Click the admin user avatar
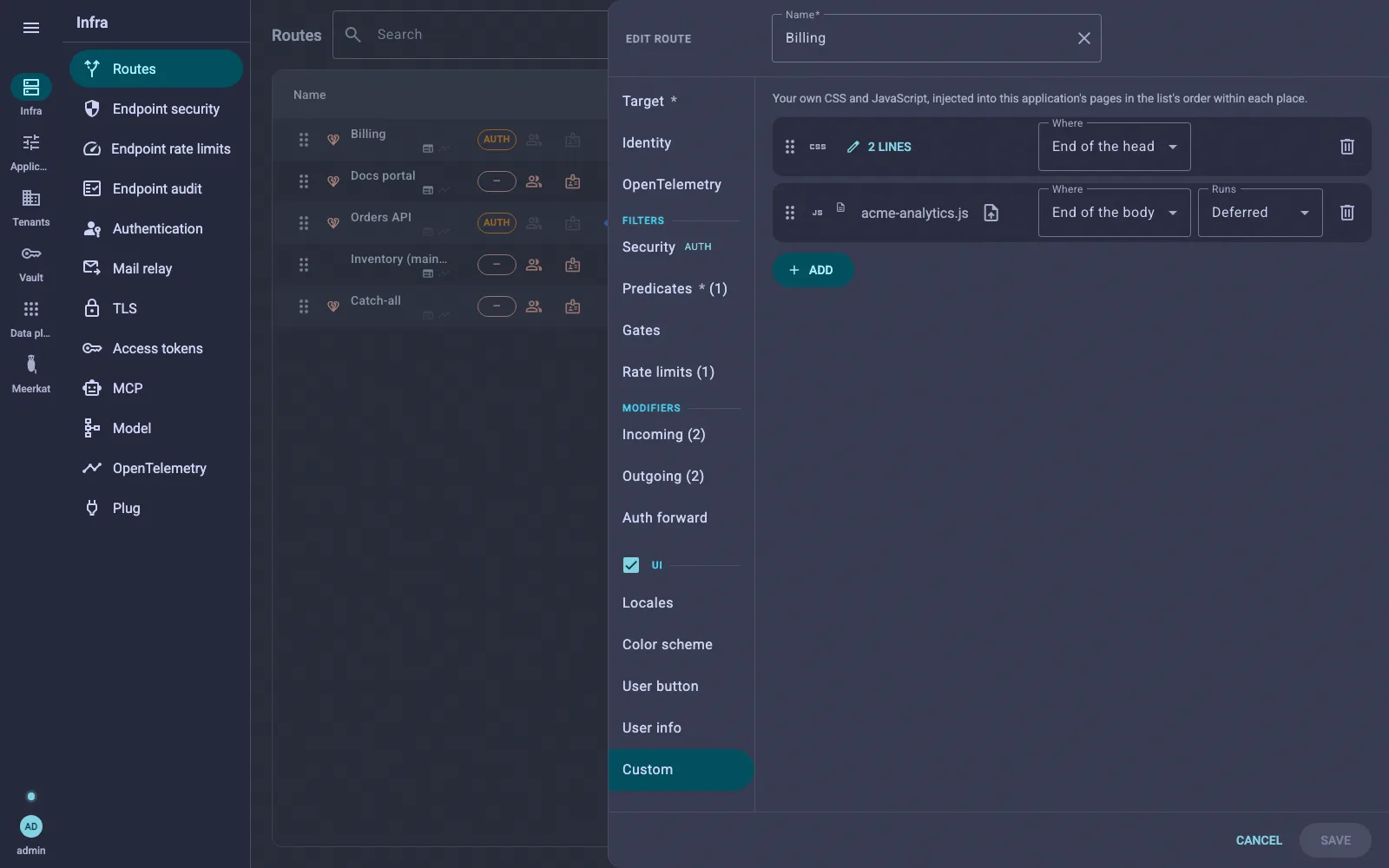Image resolution: width=1389 pixels, height=868 pixels. pyautogui.click(x=31, y=826)
